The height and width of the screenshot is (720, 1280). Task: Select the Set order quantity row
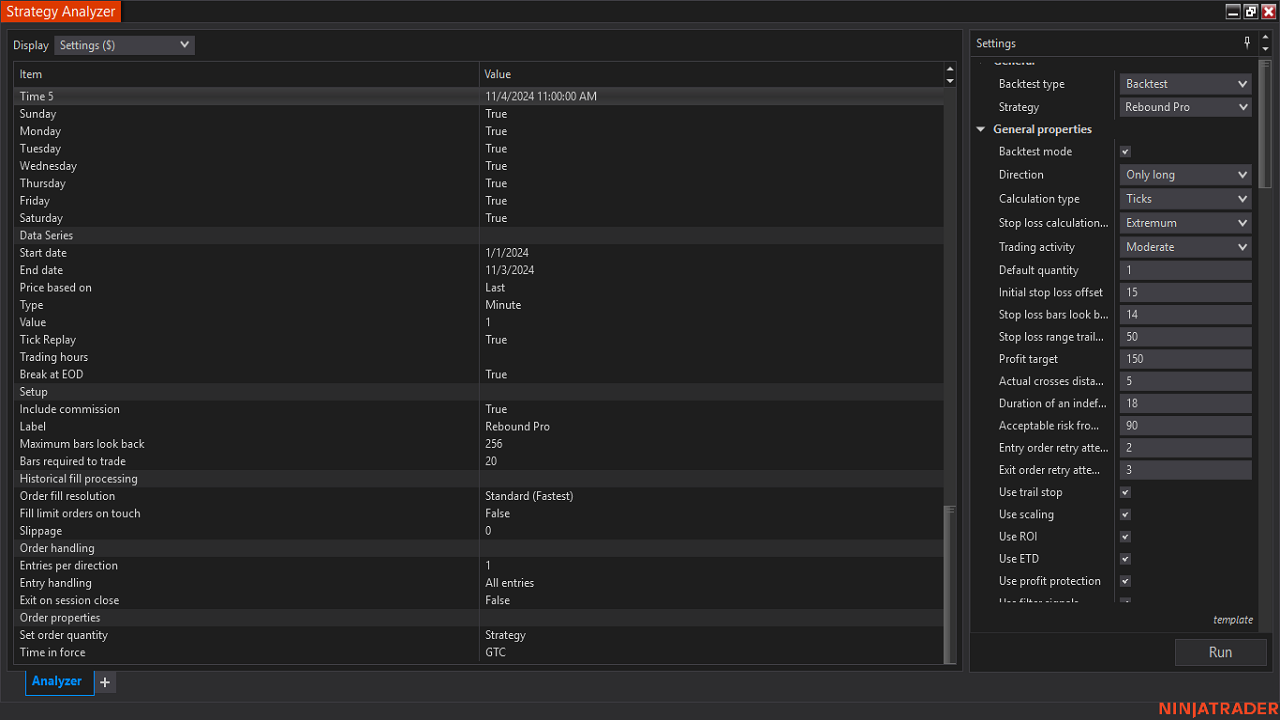[x=479, y=635]
